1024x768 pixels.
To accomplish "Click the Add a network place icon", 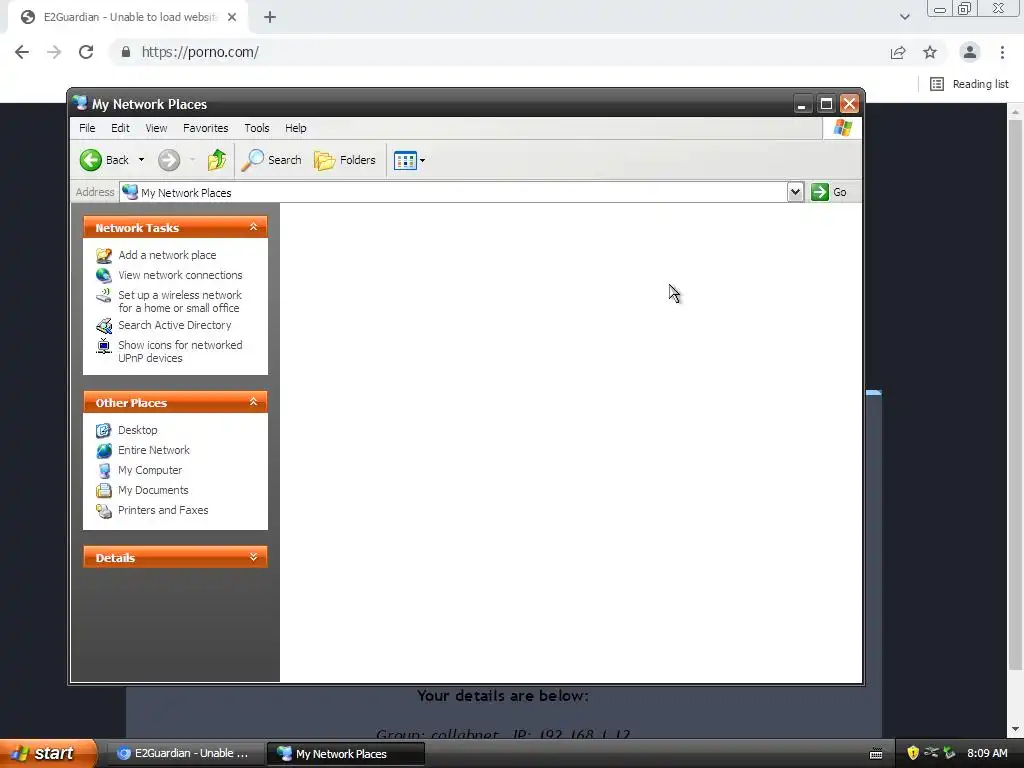I will tap(104, 255).
